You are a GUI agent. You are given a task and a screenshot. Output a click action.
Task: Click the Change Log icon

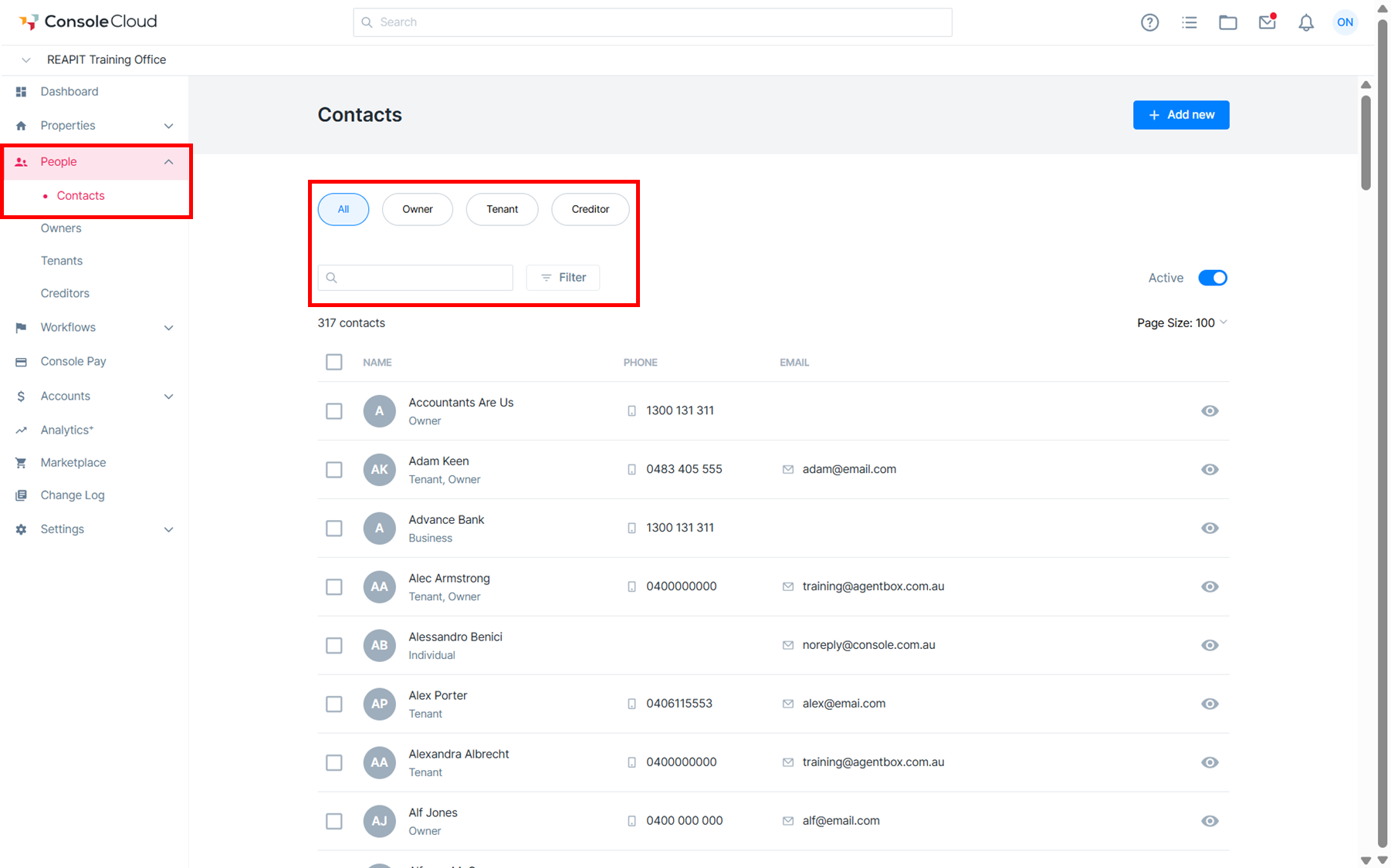(x=22, y=495)
